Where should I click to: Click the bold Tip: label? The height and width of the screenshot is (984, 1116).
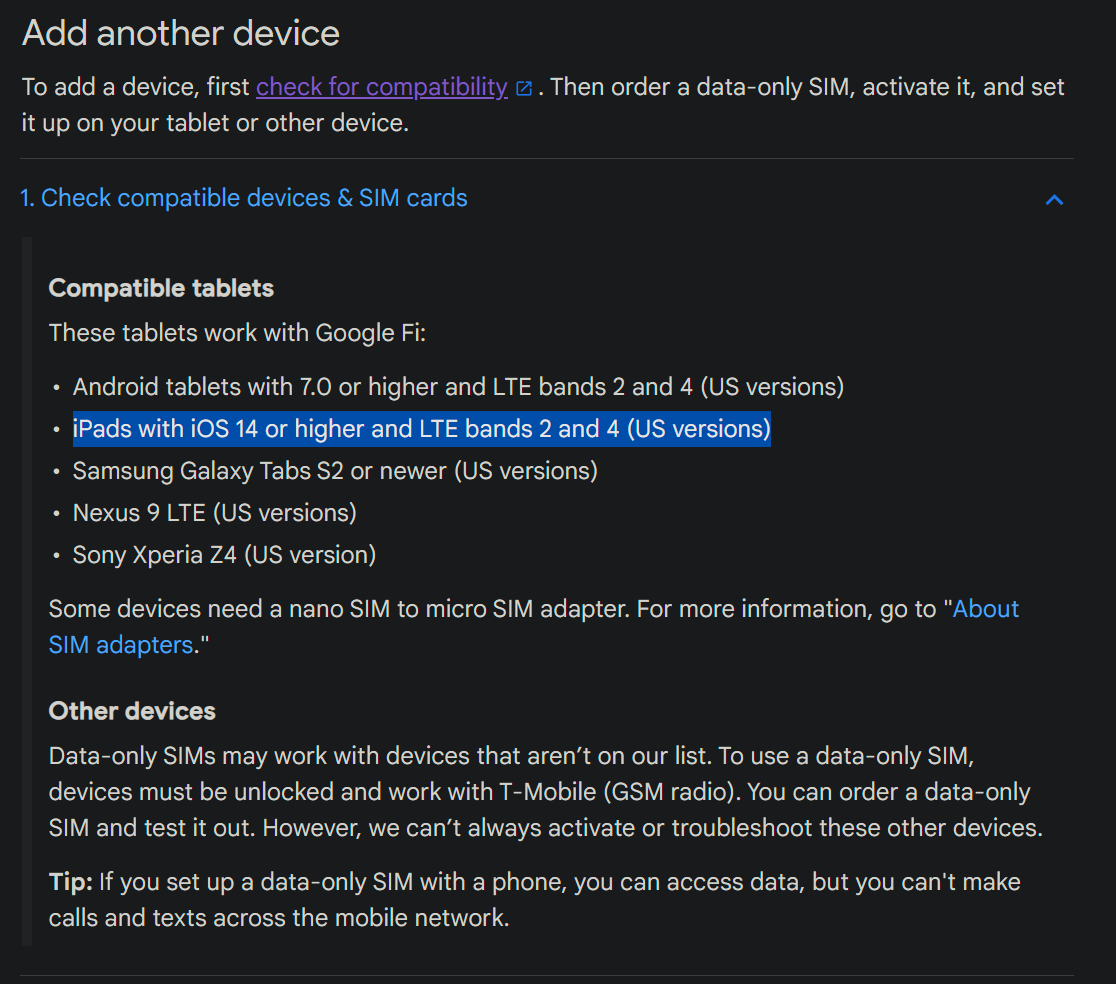(70, 882)
